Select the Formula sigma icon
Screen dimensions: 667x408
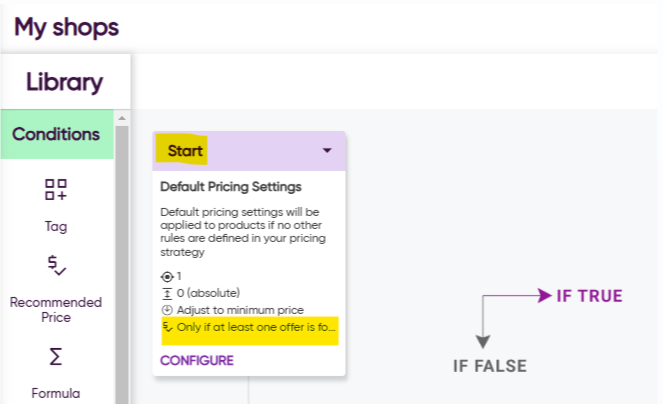coord(56,357)
